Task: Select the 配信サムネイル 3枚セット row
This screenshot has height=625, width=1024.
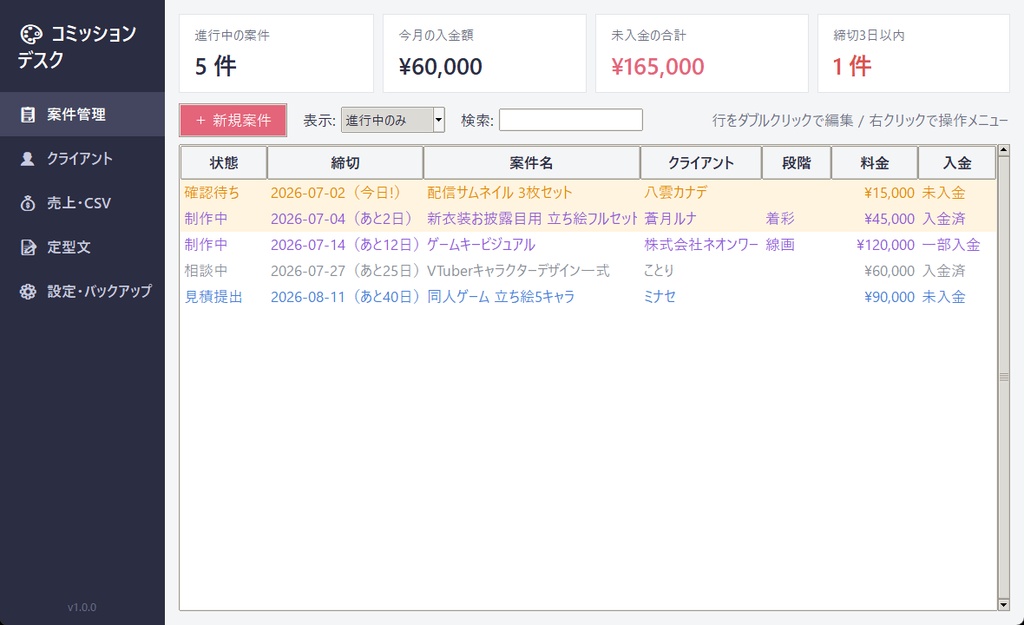Action: click(588, 193)
